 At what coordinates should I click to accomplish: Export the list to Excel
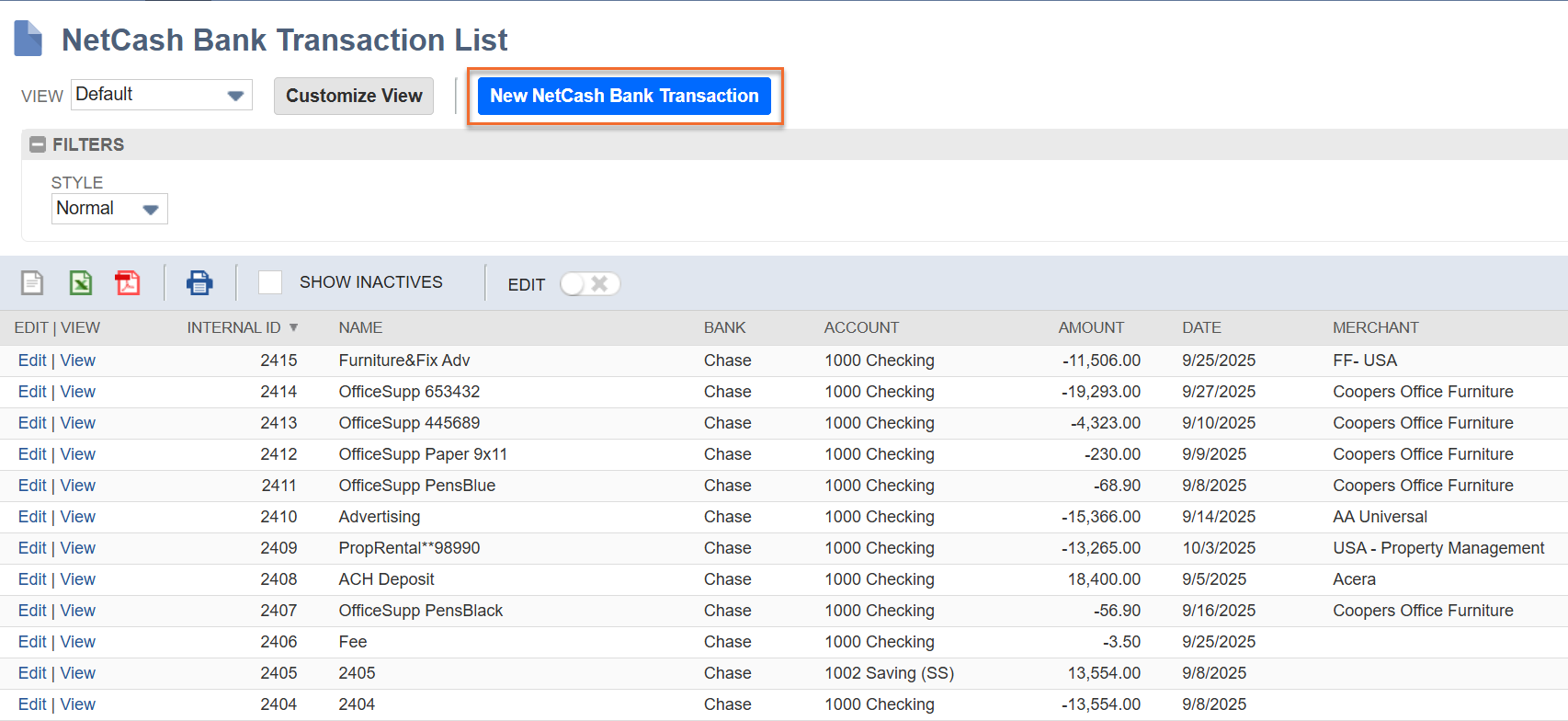[x=81, y=282]
